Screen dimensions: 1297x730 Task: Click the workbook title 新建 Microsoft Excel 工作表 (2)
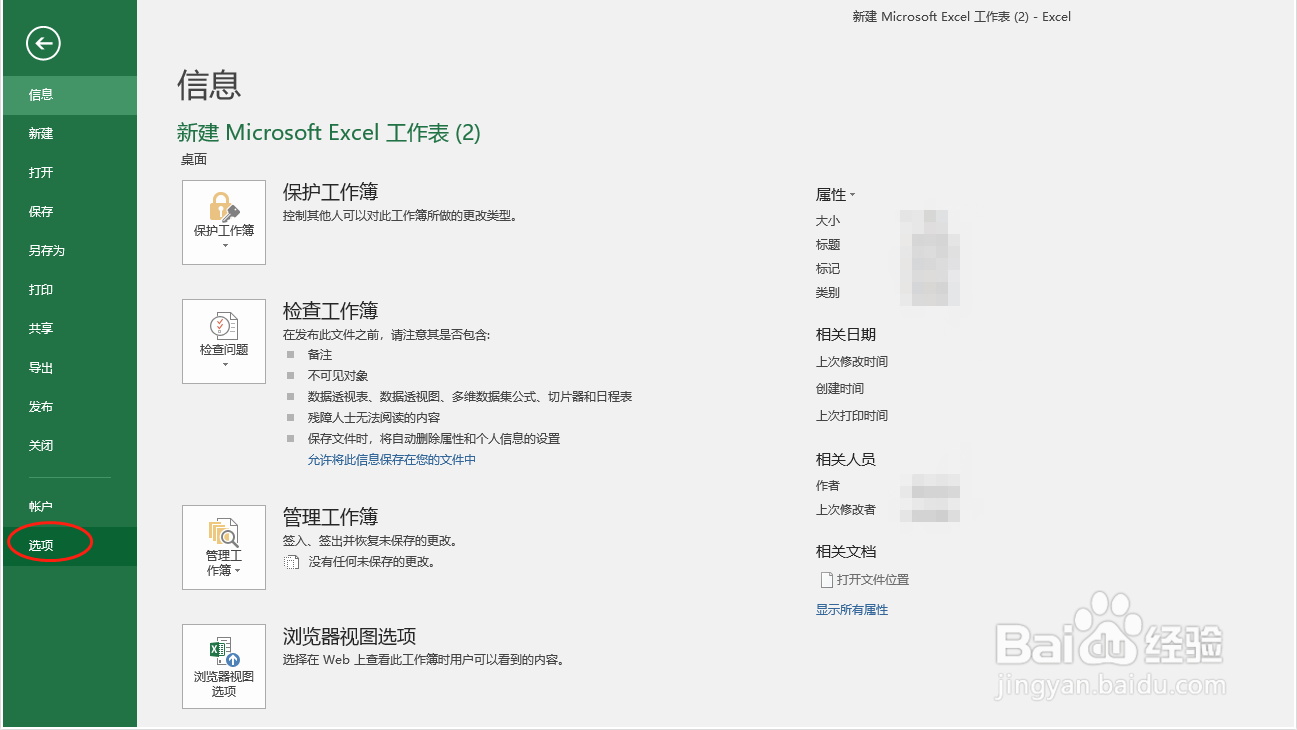click(x=329, y=133)
